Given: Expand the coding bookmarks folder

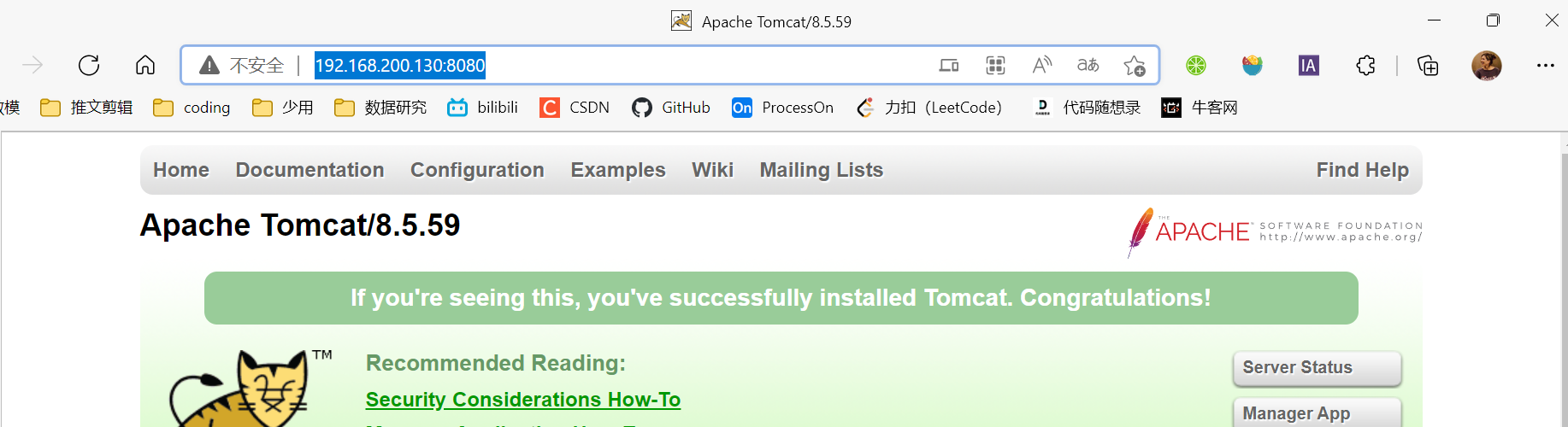Looking at the screenshot, I should [192, 108].
